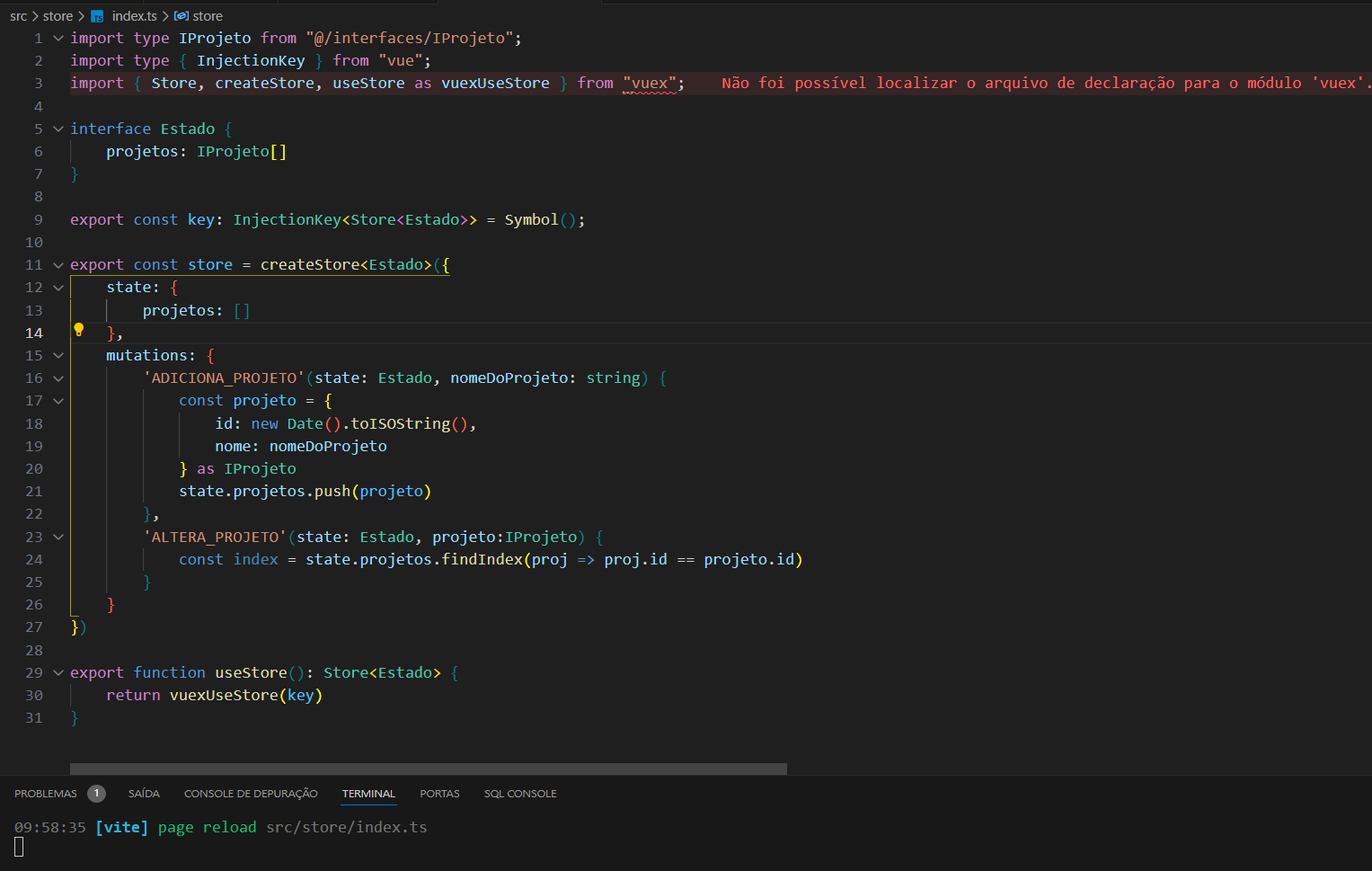The width and height of the screenshot is (1372, 871).
Task: Click 'projetos: IProjeto[]' on line 6
Action: point(197,152)
